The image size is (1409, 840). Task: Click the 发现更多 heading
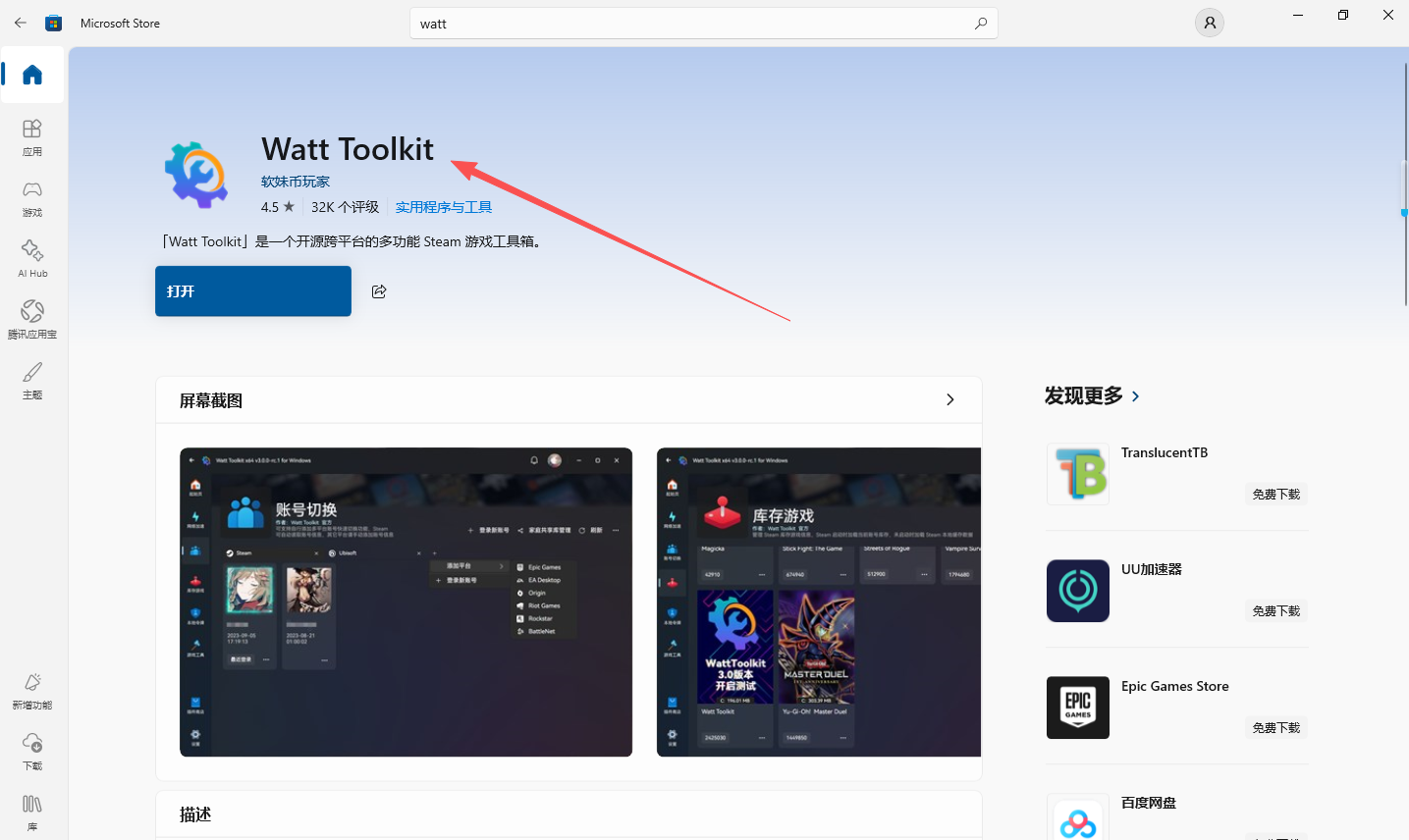coord(1084,395)
